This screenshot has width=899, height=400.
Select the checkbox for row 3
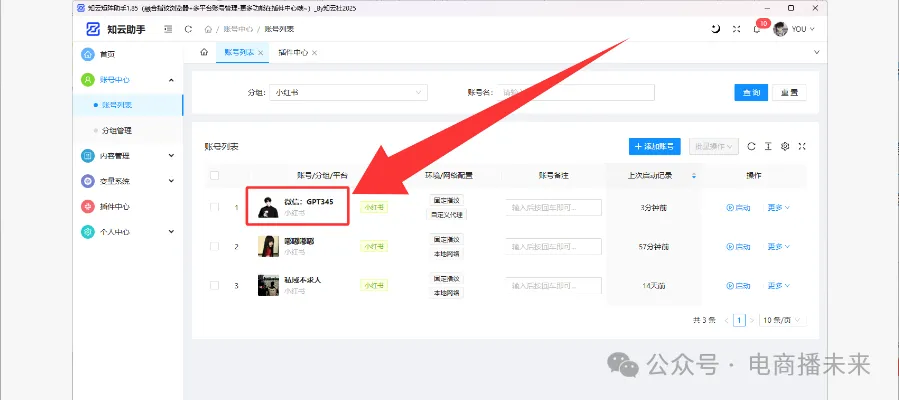214,286
